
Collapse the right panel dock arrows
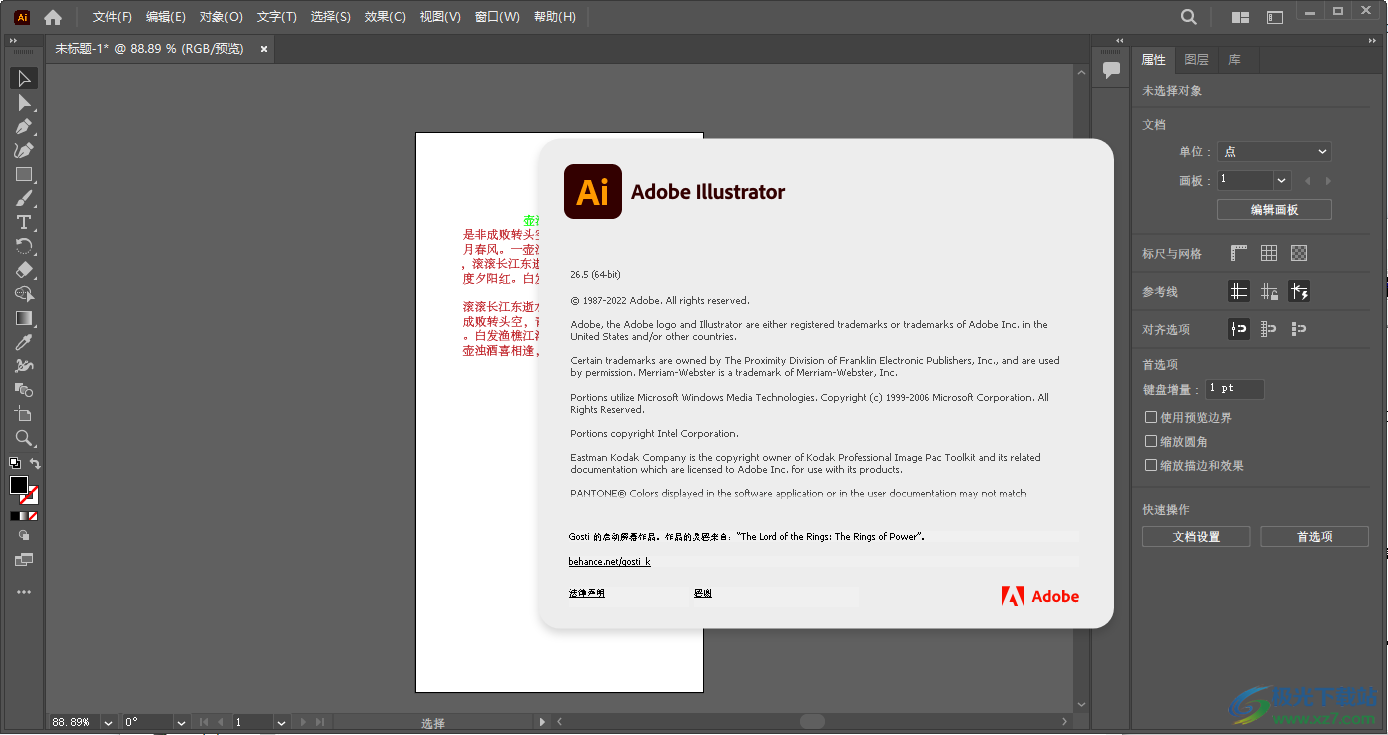1373,40
